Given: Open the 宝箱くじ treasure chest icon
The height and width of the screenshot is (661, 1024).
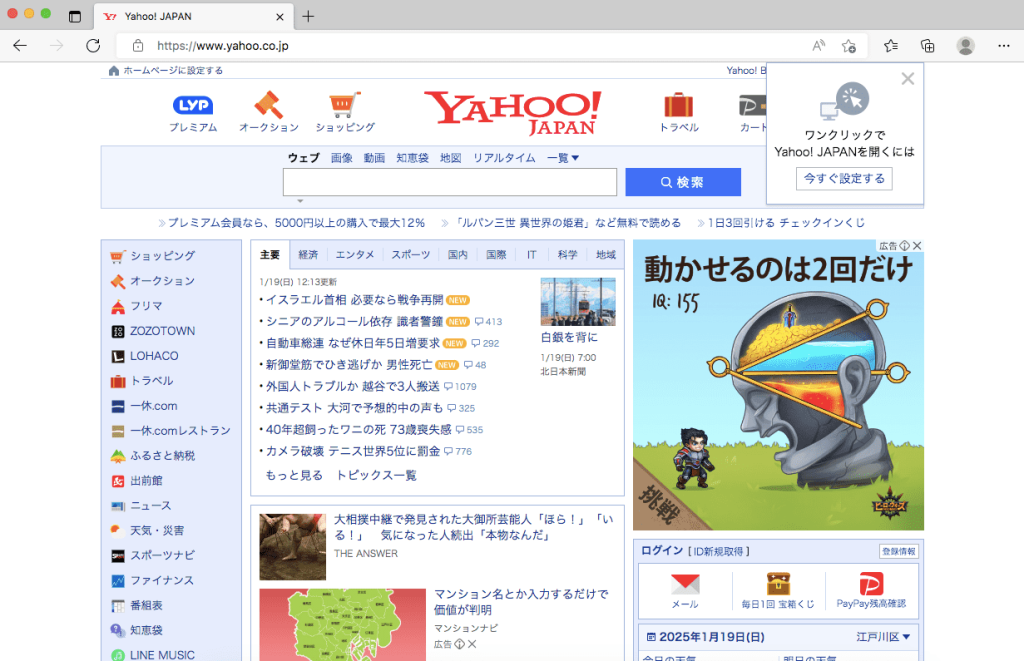Looking at the screenshot, I should [778, 584].
